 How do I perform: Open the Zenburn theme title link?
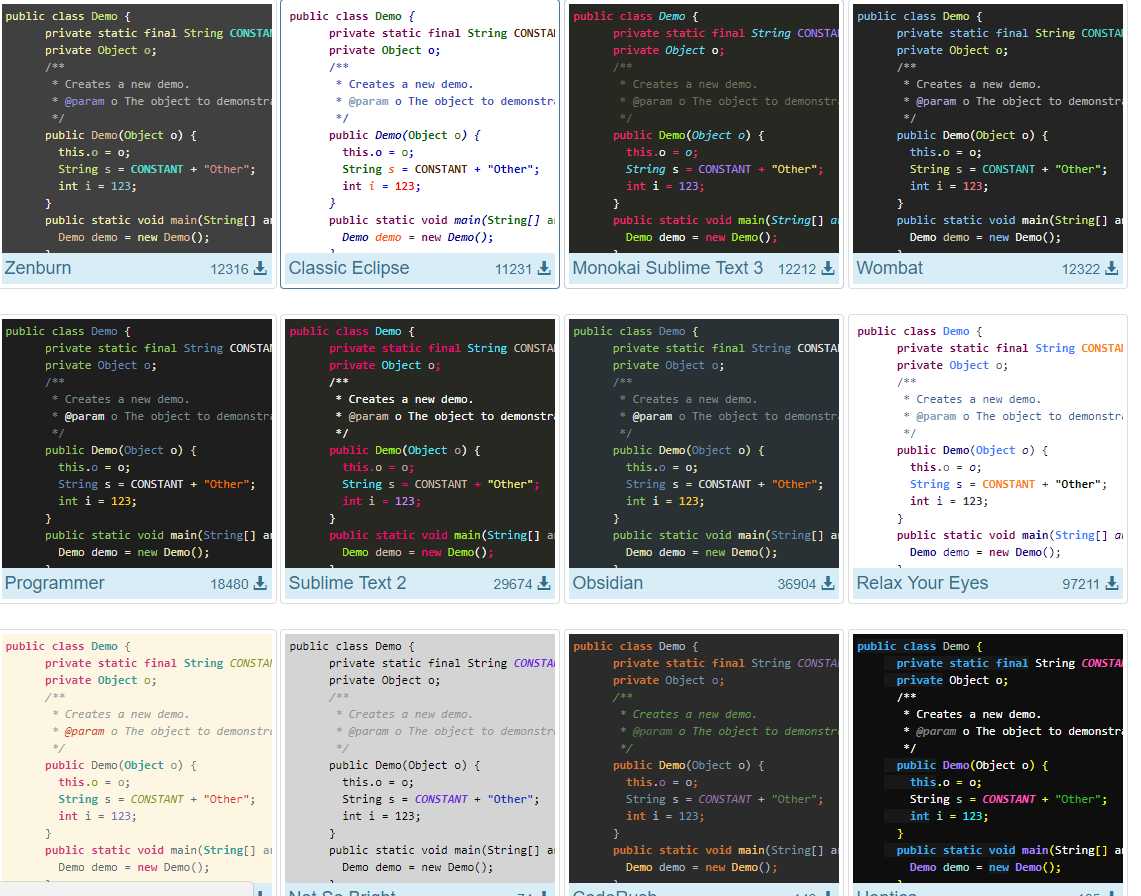[x=38, y=268]
